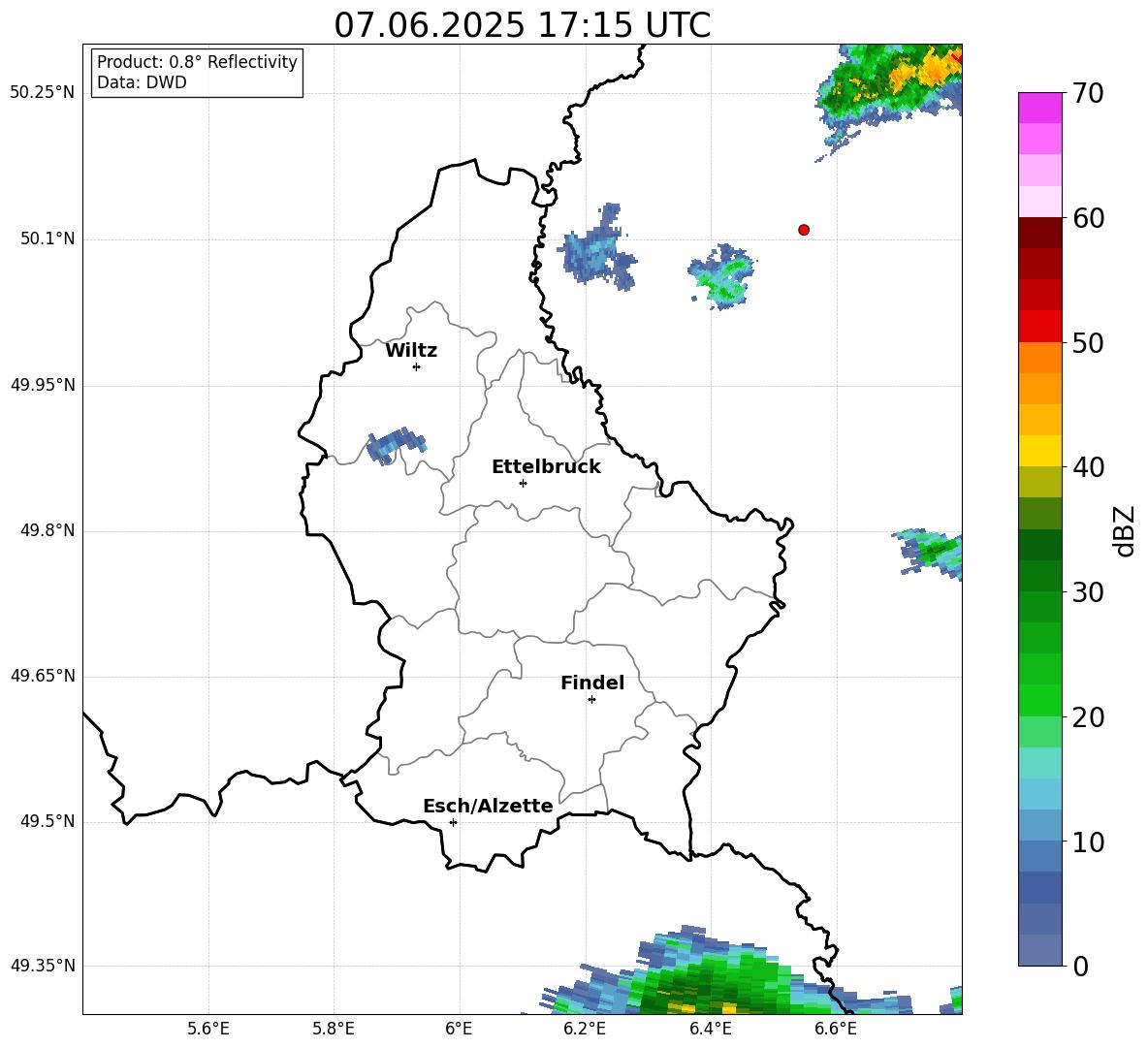This screenshot has width=1148, height=1048.
Task: Click the magenta top colorbar swatch
Action: tap(1039, 108)
